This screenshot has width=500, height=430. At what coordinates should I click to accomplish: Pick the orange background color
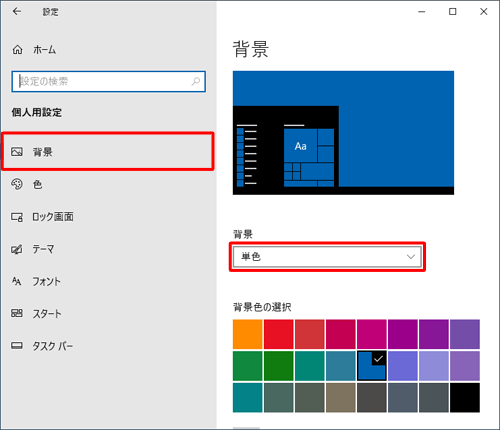coord(247,334)
